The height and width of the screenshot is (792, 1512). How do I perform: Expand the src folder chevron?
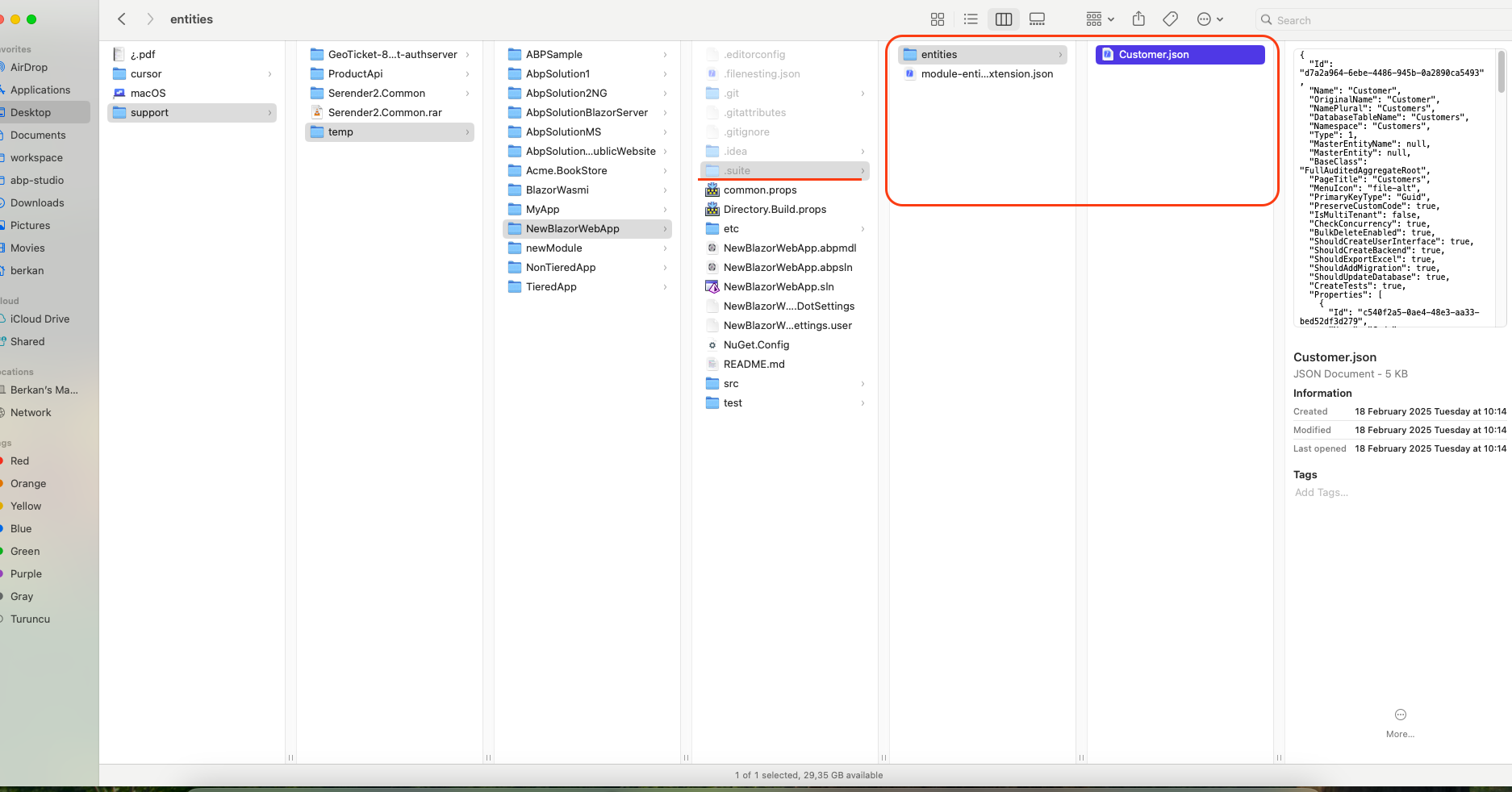[x=863, y=384]
